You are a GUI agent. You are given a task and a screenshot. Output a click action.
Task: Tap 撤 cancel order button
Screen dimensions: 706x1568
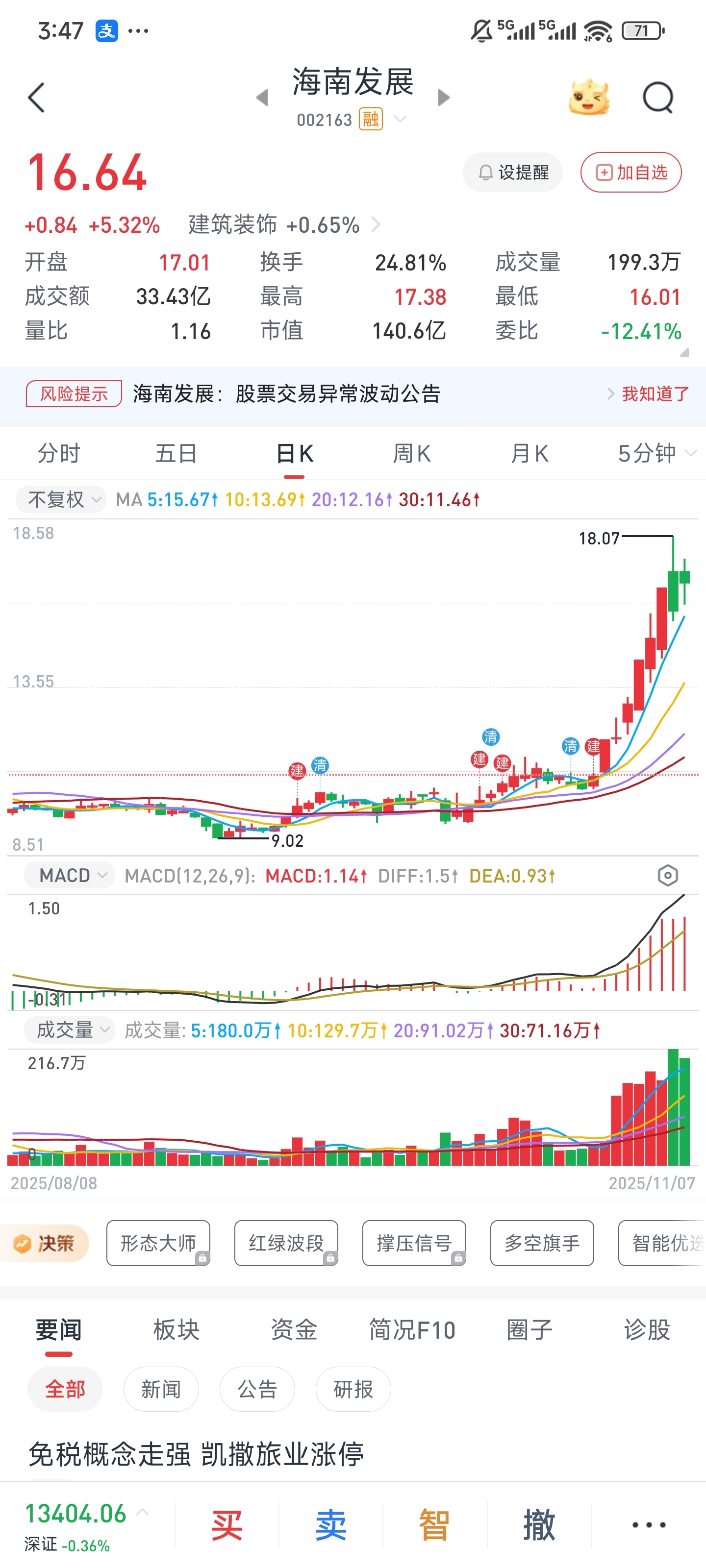pyautogui.click(x=539, y=1525)
